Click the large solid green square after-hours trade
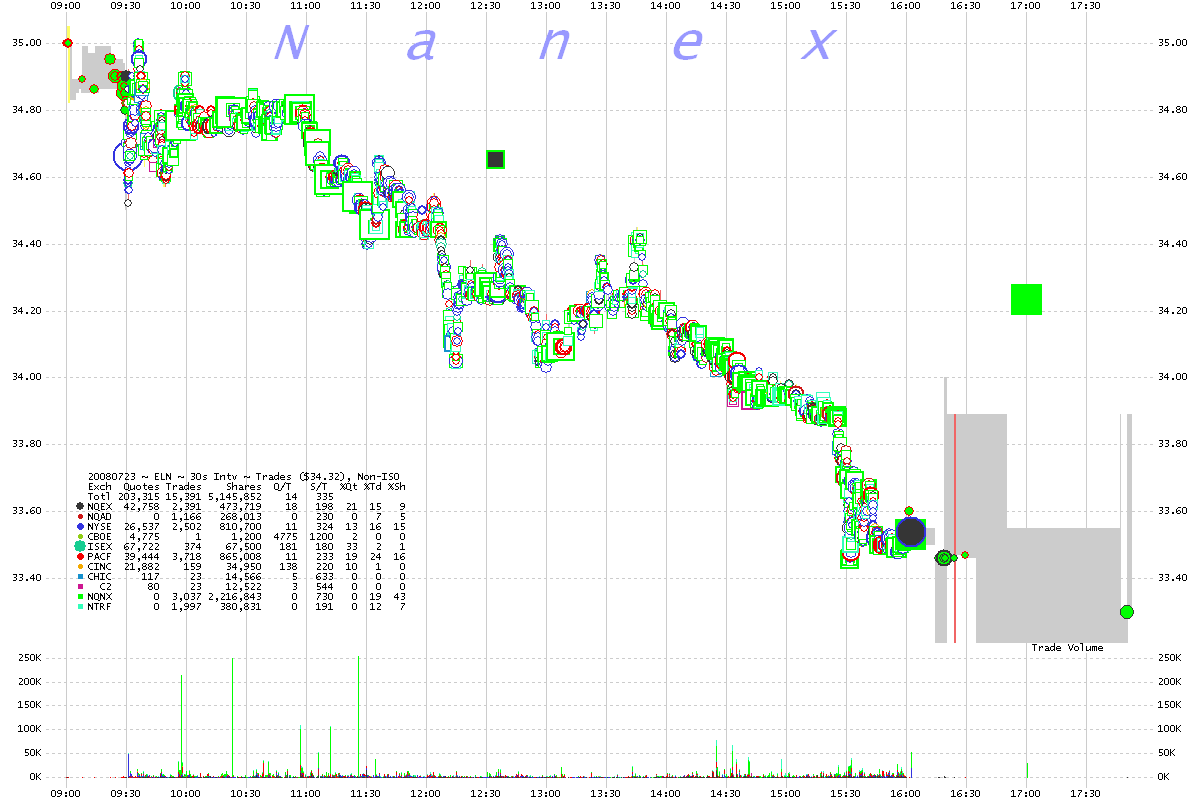The height and width of the screenshot is (800, 1200). 1026,299
